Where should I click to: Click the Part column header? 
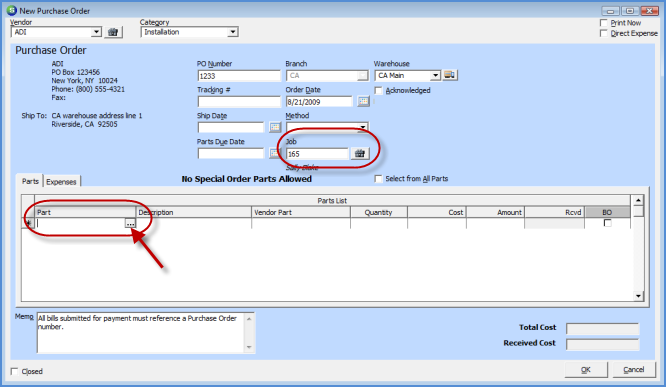pos(85,212)
